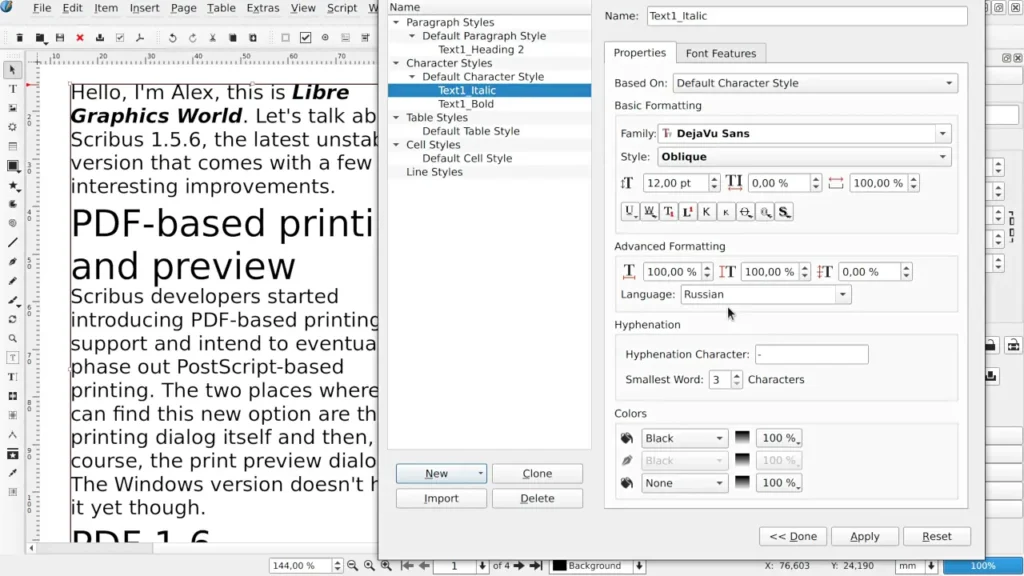Viewport: 1024px width, 576px height.
Task: Toggle Small Caps effect button
Action: pyautogui.click(x=726, y=212)
